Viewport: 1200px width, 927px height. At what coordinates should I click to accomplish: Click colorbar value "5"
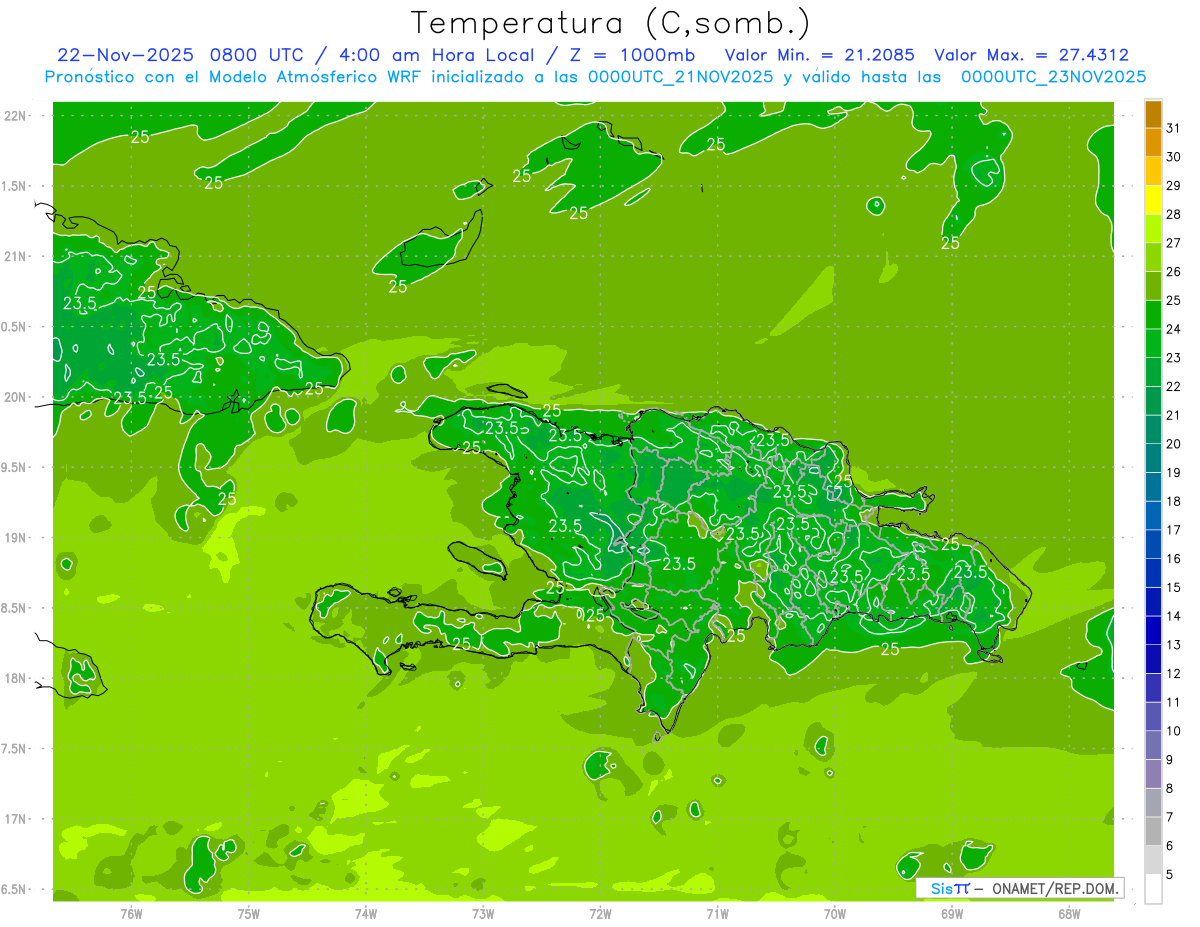(x=1170, y=875)
